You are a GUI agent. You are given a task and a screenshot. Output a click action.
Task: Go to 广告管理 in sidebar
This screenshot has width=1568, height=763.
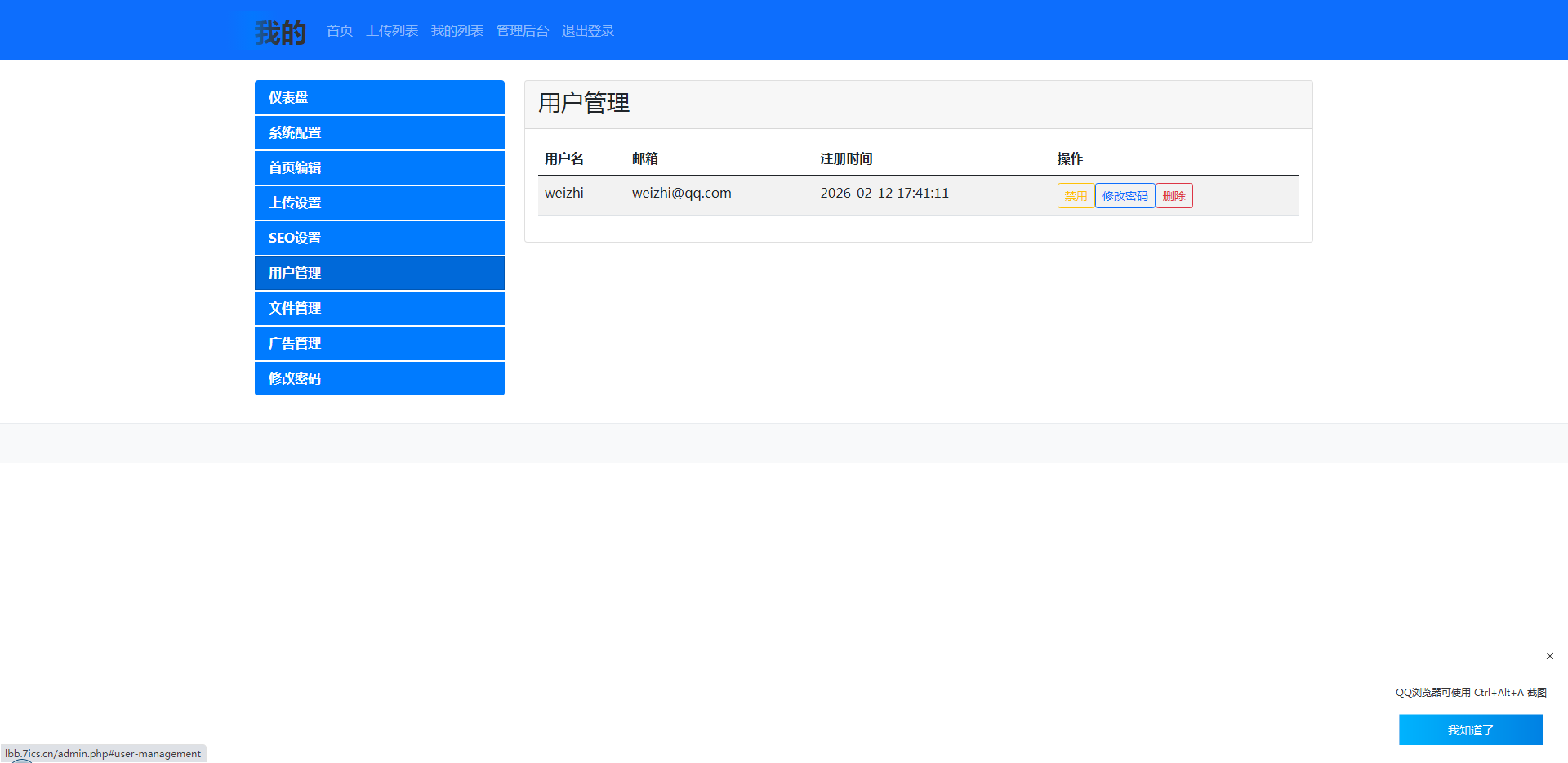(379, 343)
